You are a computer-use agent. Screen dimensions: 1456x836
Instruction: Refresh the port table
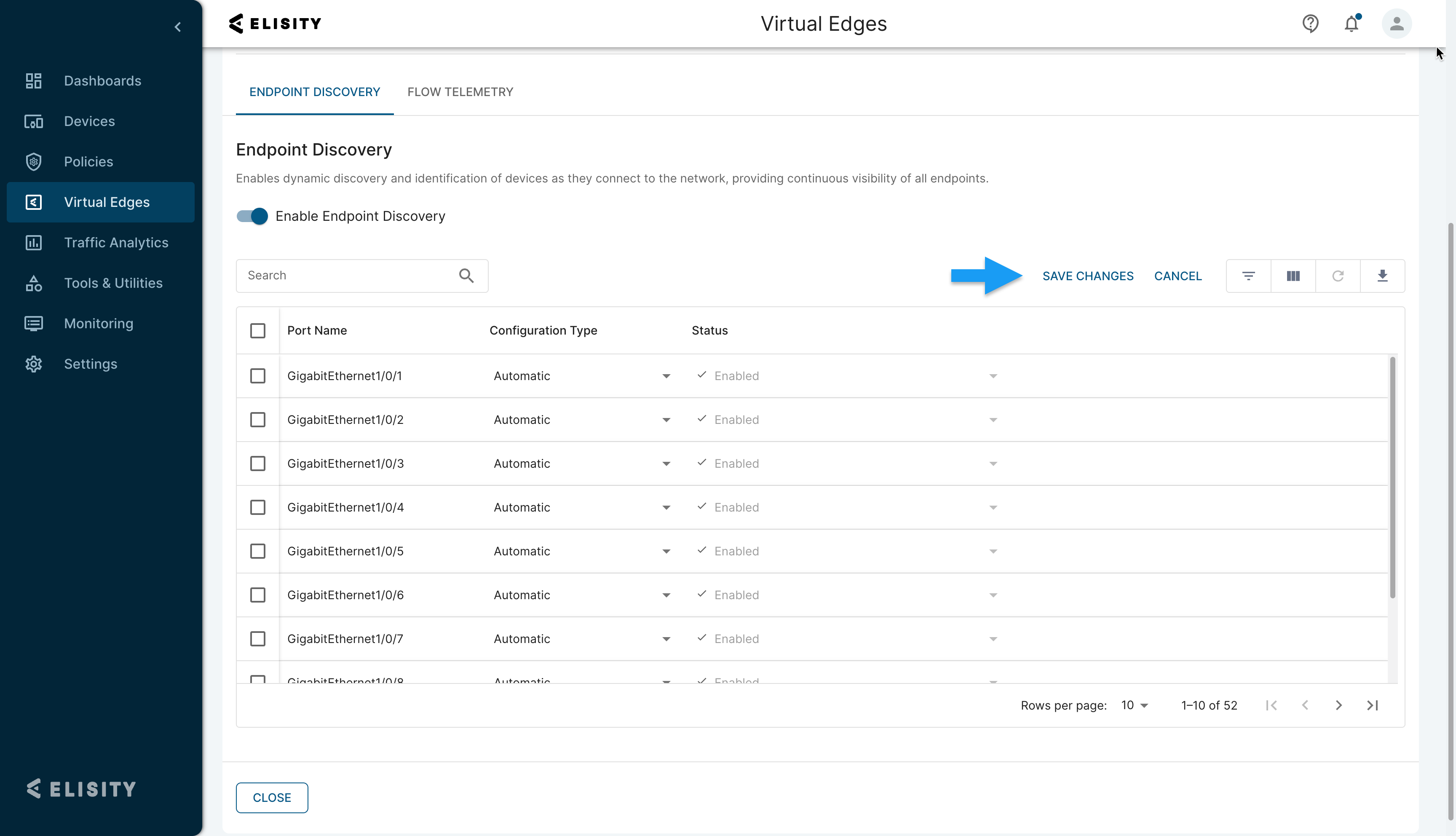tap(1338, 276)
